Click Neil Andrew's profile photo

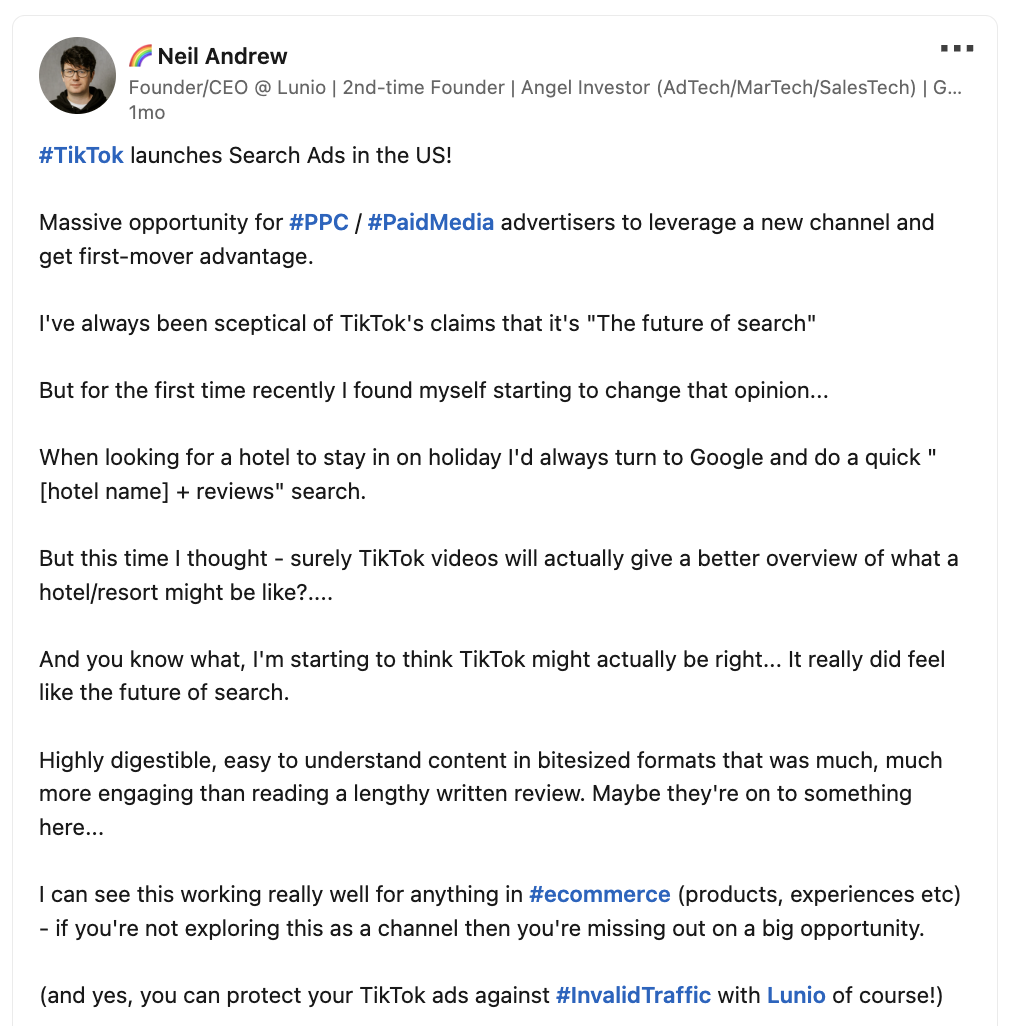pyautogui.click(x=77, y=75)
